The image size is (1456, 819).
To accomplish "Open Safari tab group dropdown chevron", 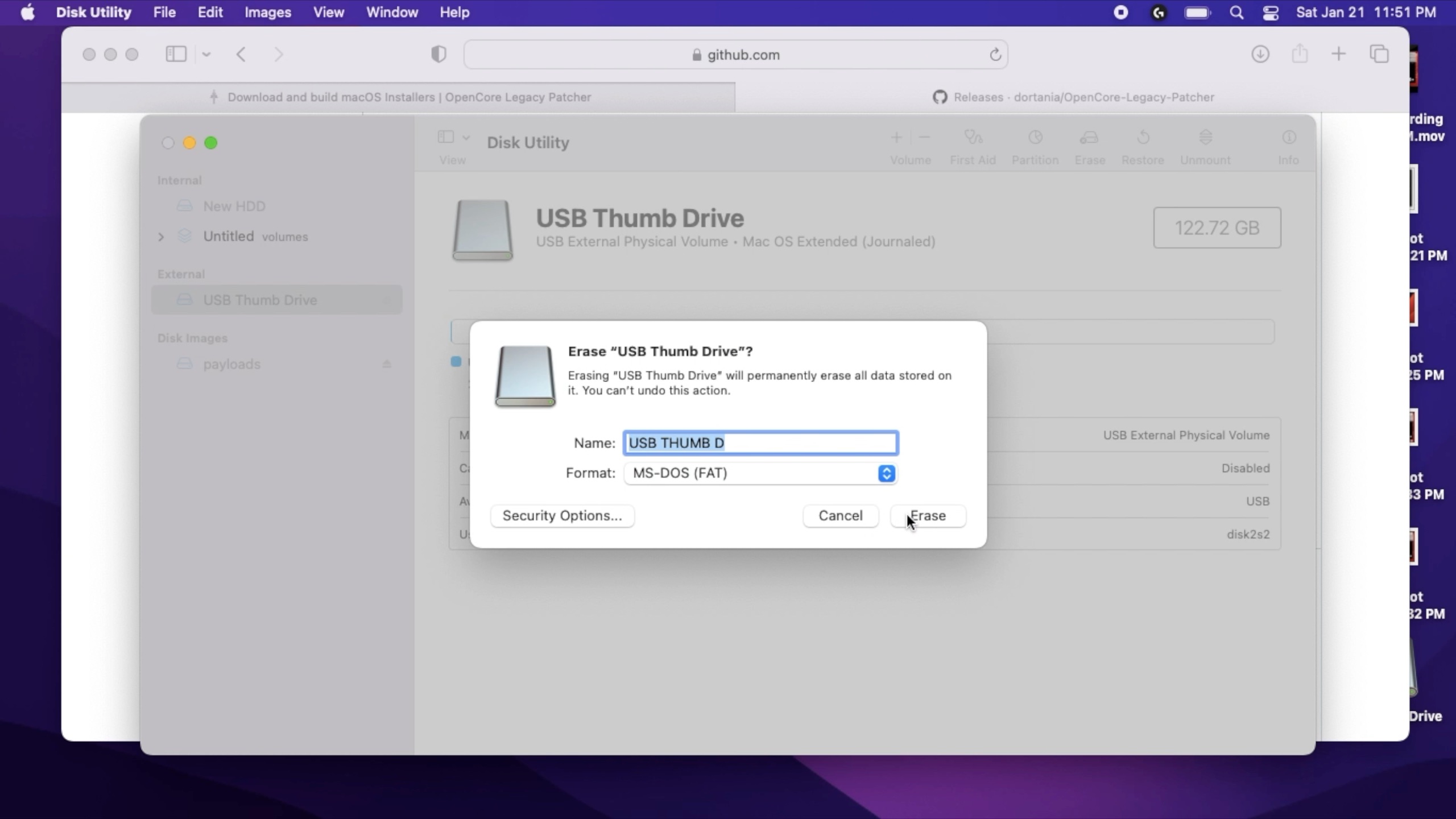I will click(206, 55).
